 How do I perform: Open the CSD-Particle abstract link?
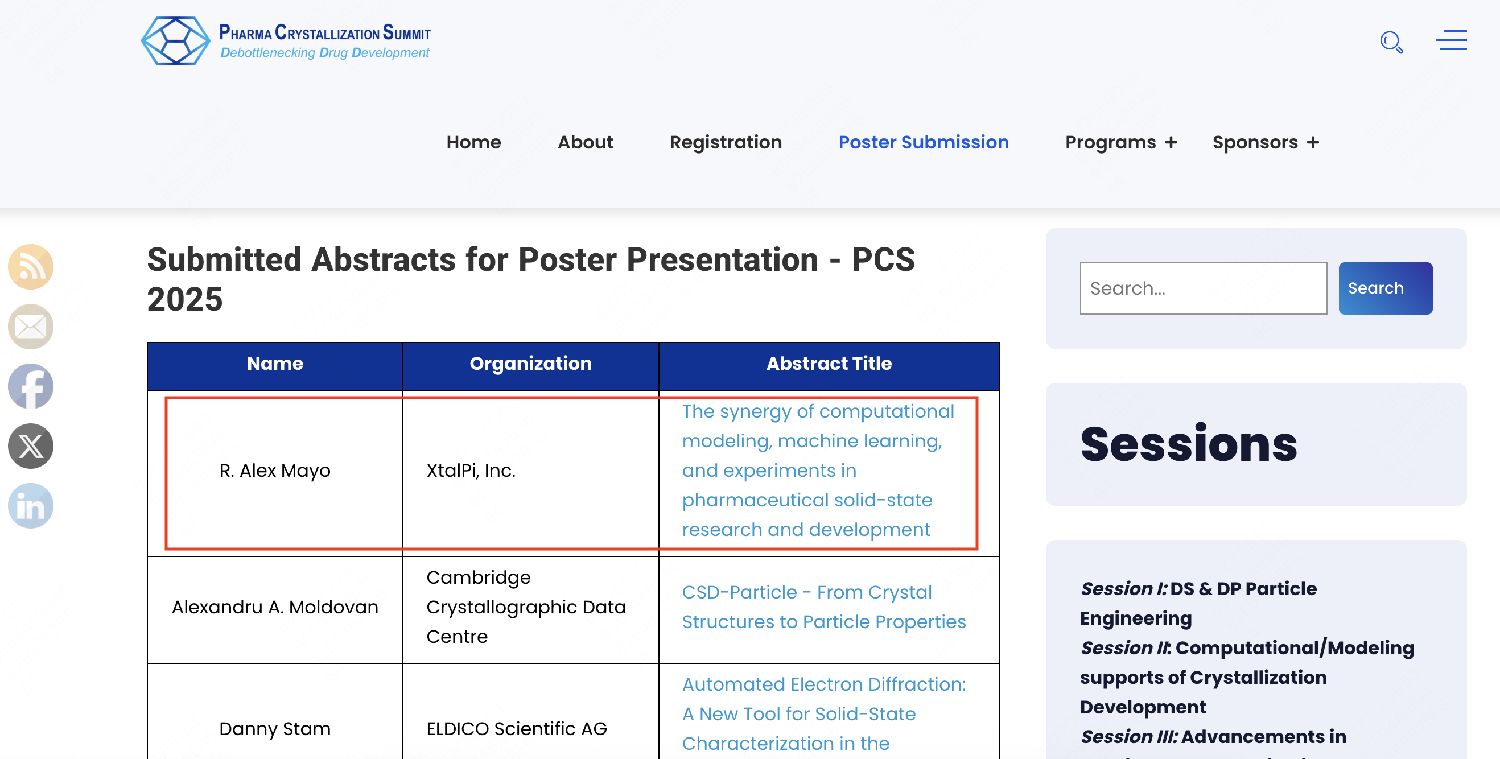(x=824, y=607)
